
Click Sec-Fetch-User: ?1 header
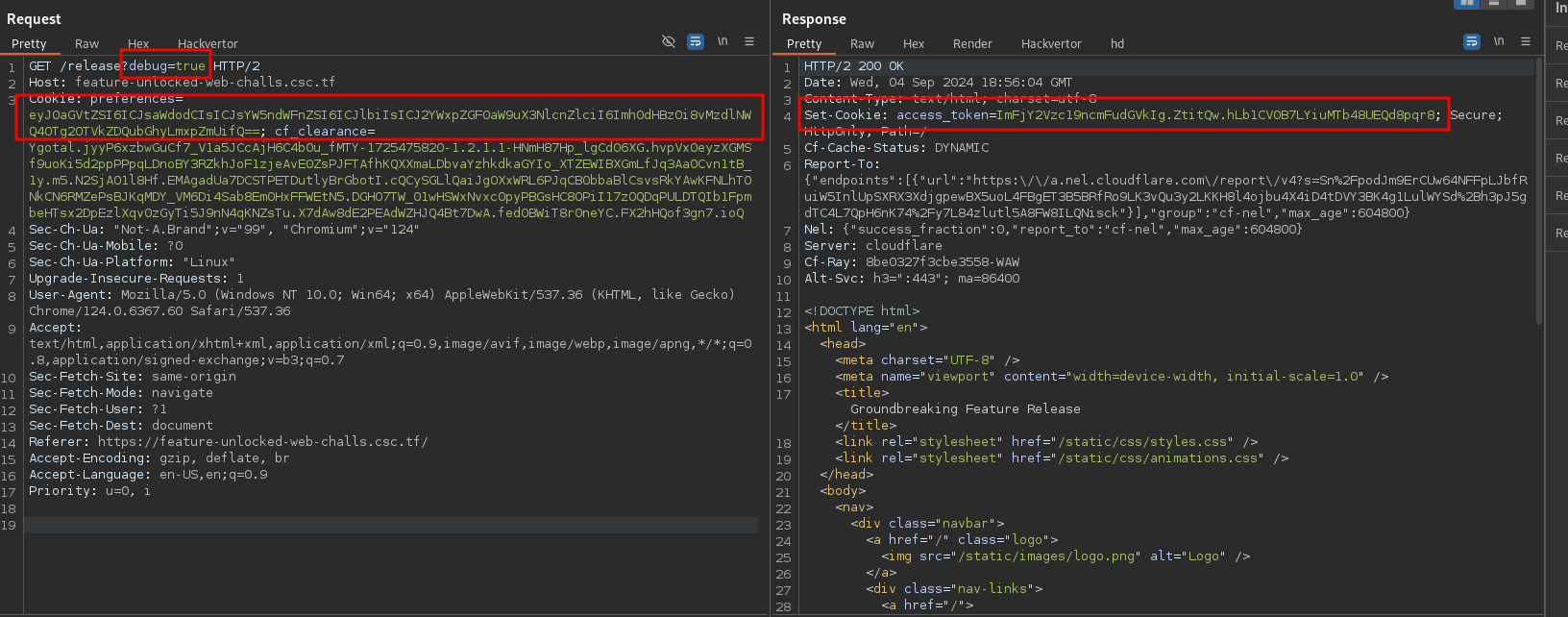[x=98, y=409]
